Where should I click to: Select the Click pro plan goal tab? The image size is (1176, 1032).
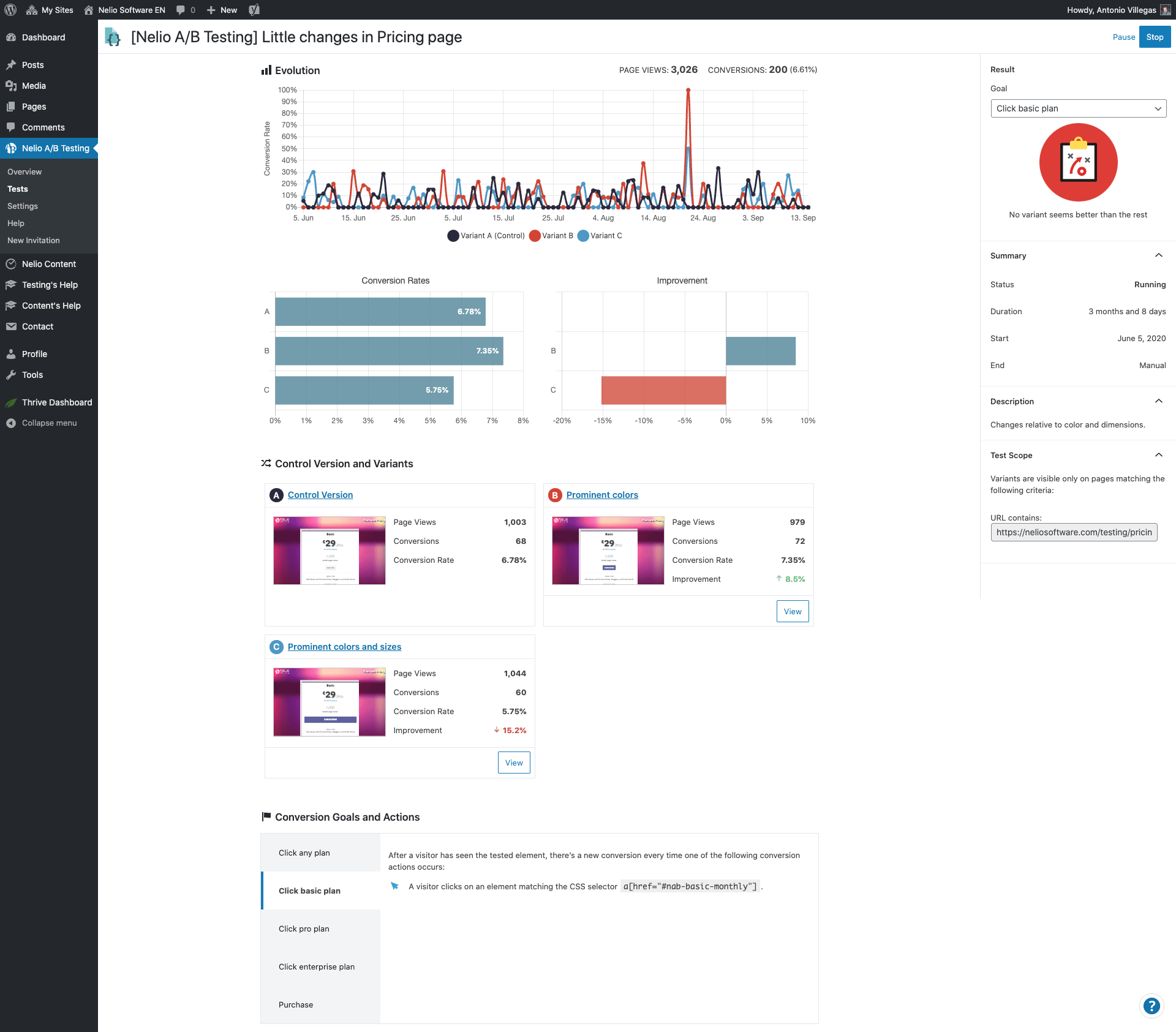coord(304,928)
